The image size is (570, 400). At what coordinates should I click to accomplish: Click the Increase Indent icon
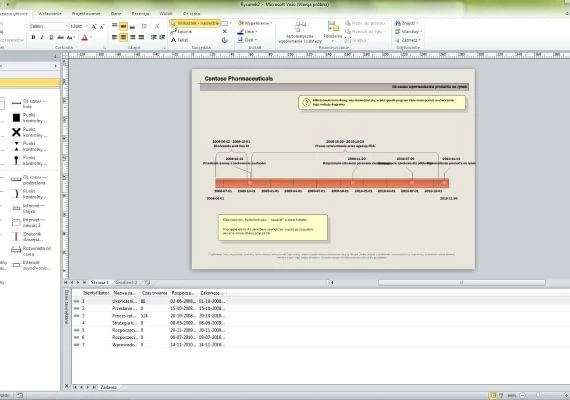pos(162,37)
